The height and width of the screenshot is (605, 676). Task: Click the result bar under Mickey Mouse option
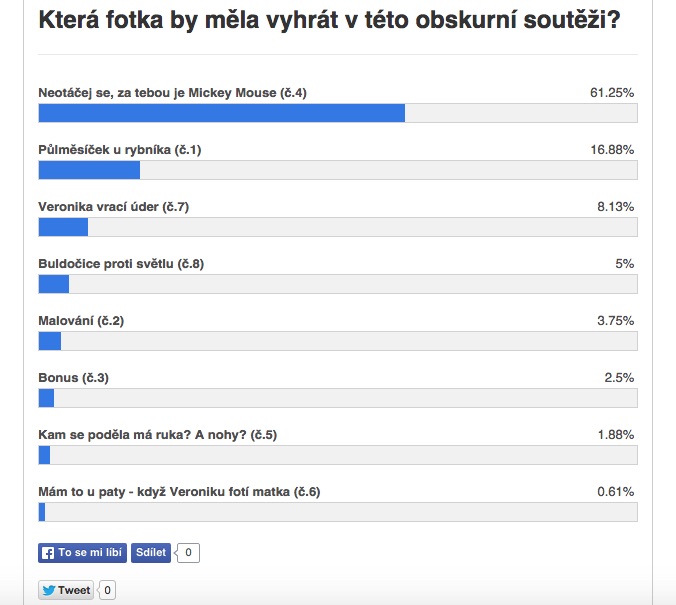coord(337,113)
